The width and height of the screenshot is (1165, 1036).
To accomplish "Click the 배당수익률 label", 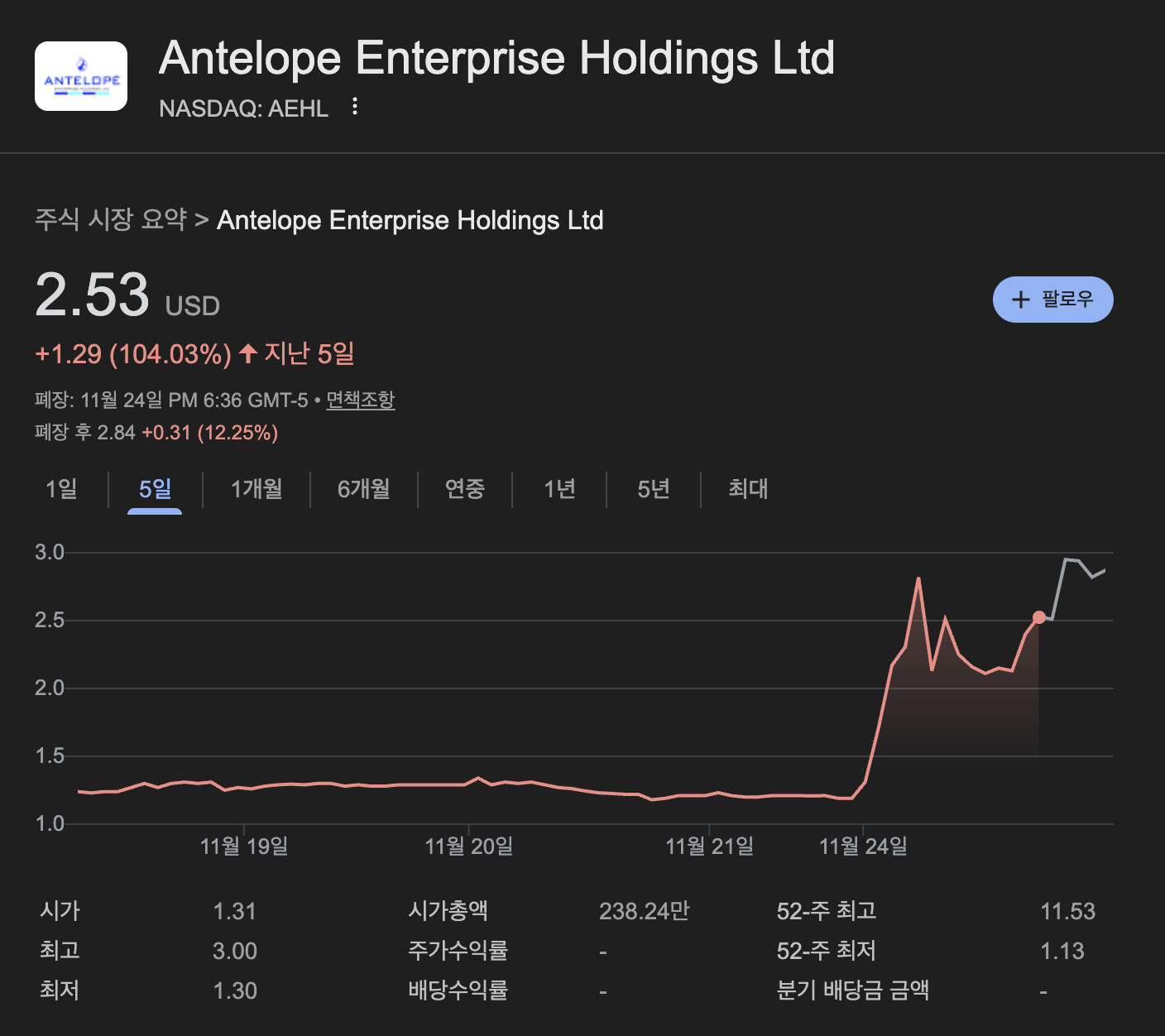I will (458, 990).
